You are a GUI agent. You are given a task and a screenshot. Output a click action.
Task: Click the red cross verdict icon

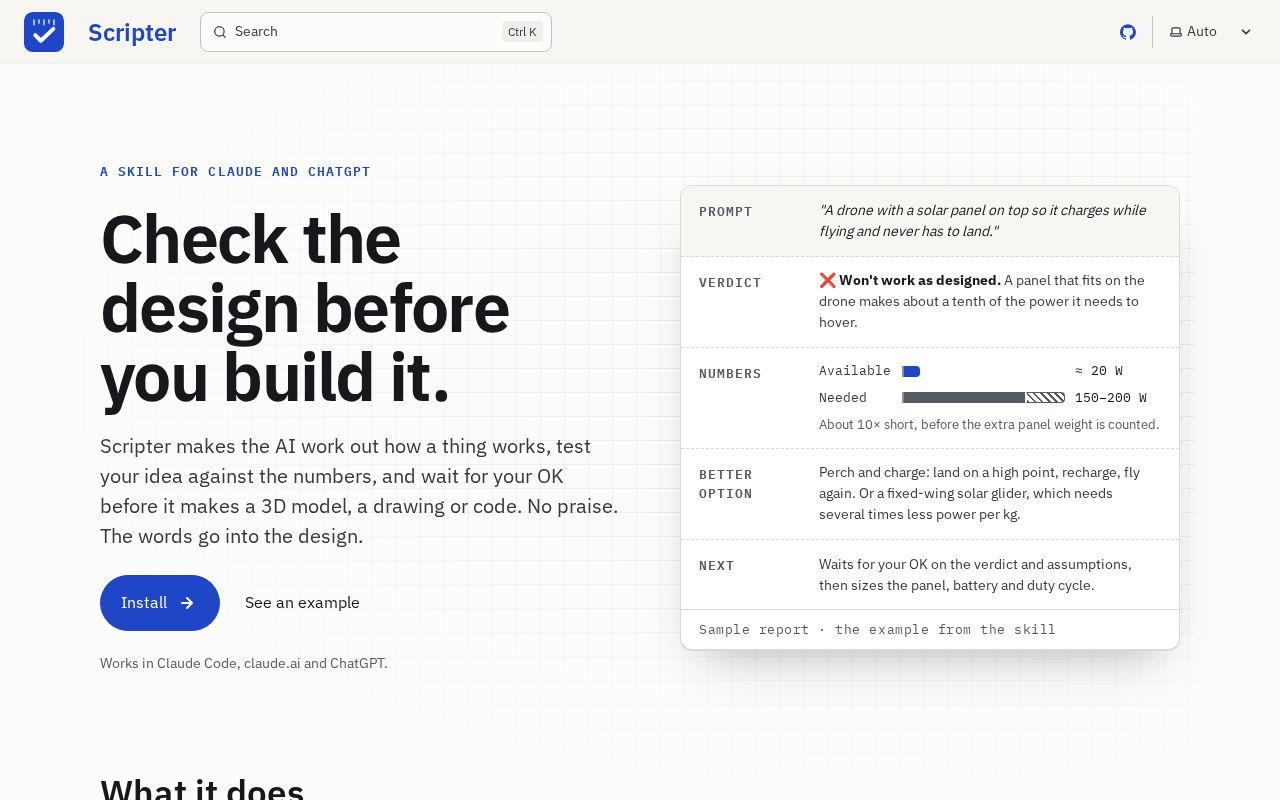coord(827,280)
